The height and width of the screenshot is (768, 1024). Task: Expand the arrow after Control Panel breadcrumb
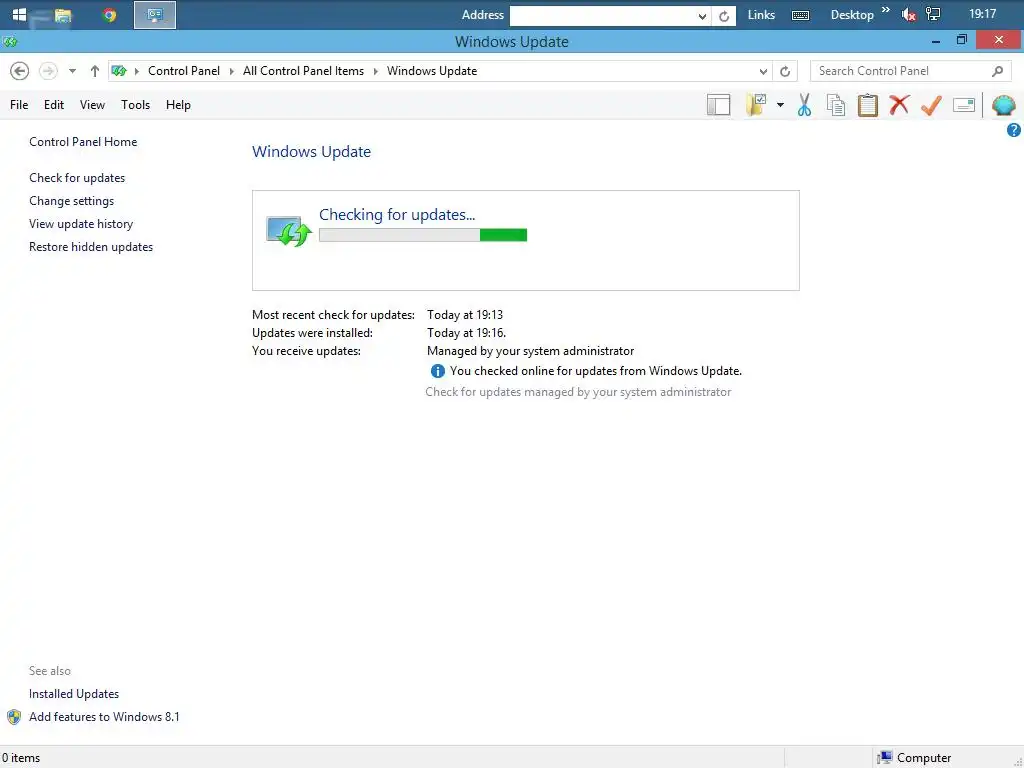point(231,71)
